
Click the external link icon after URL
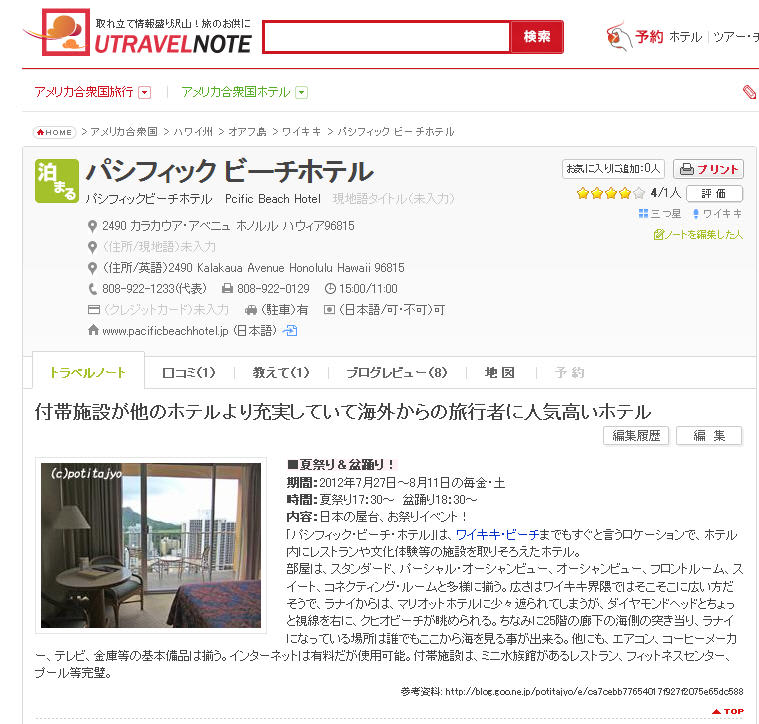290,331
